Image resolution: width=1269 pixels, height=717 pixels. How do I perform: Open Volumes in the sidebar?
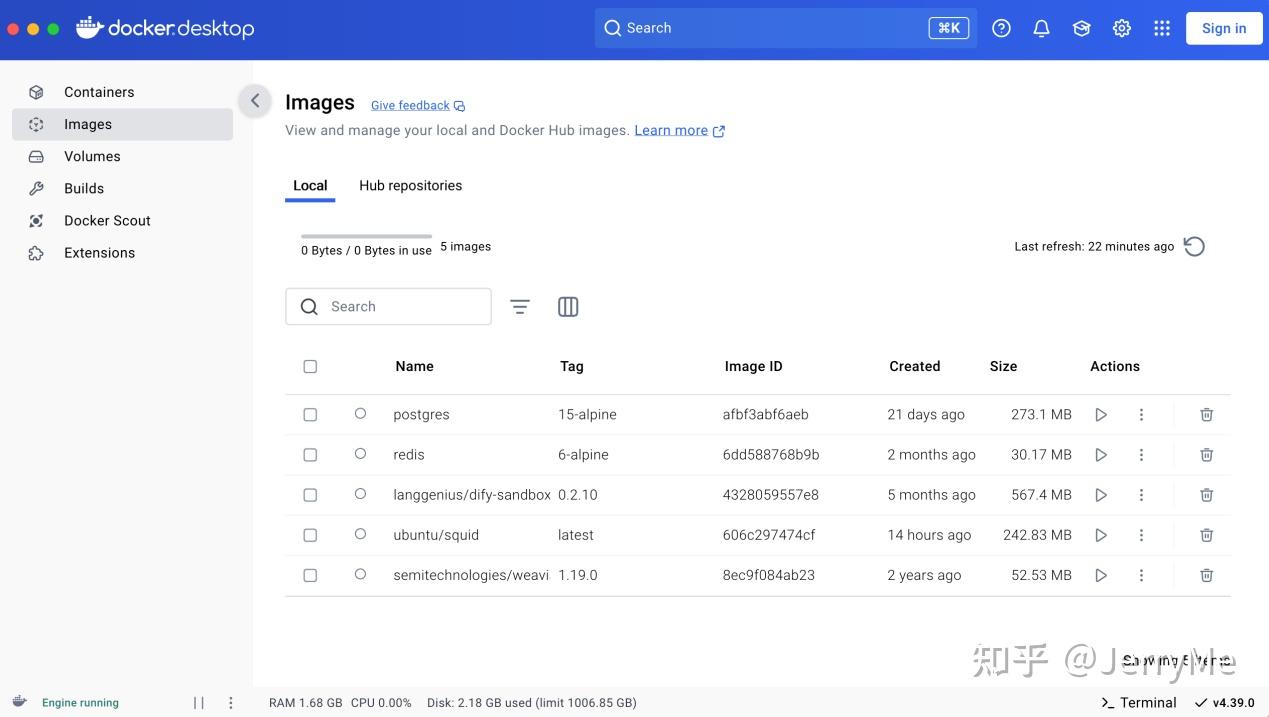pyautogui.click(x=92, y=156)
